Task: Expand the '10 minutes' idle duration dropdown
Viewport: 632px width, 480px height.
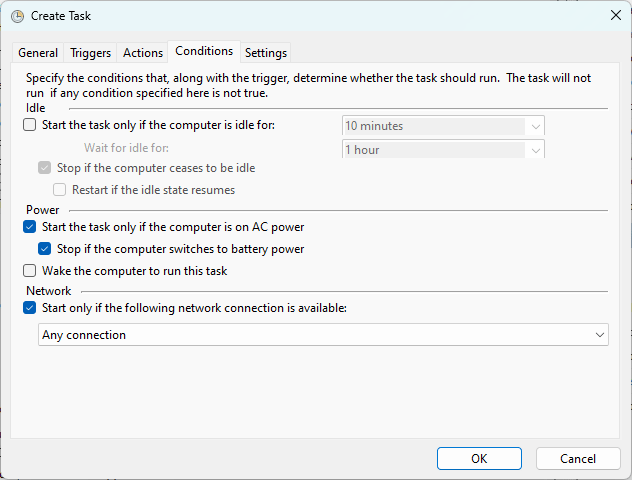Action: pos(443,126)
